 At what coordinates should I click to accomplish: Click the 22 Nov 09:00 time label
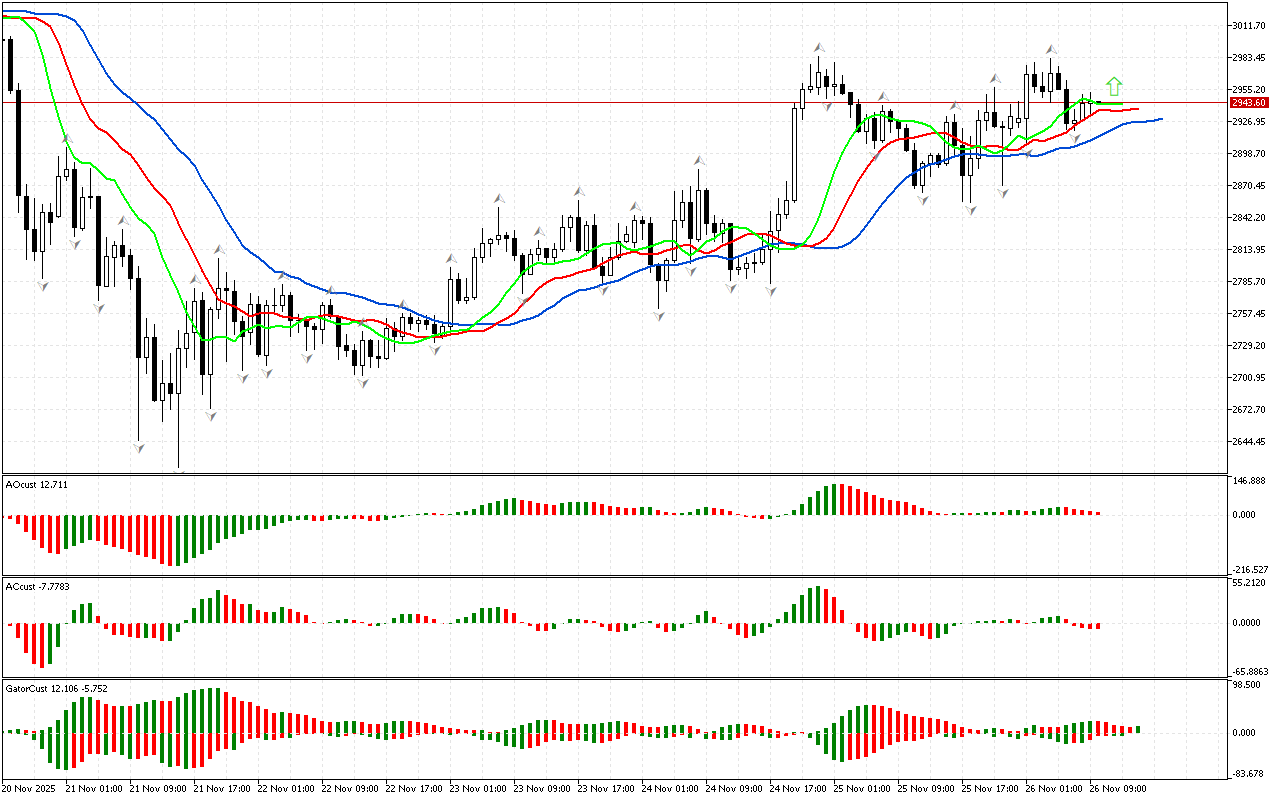348,789
